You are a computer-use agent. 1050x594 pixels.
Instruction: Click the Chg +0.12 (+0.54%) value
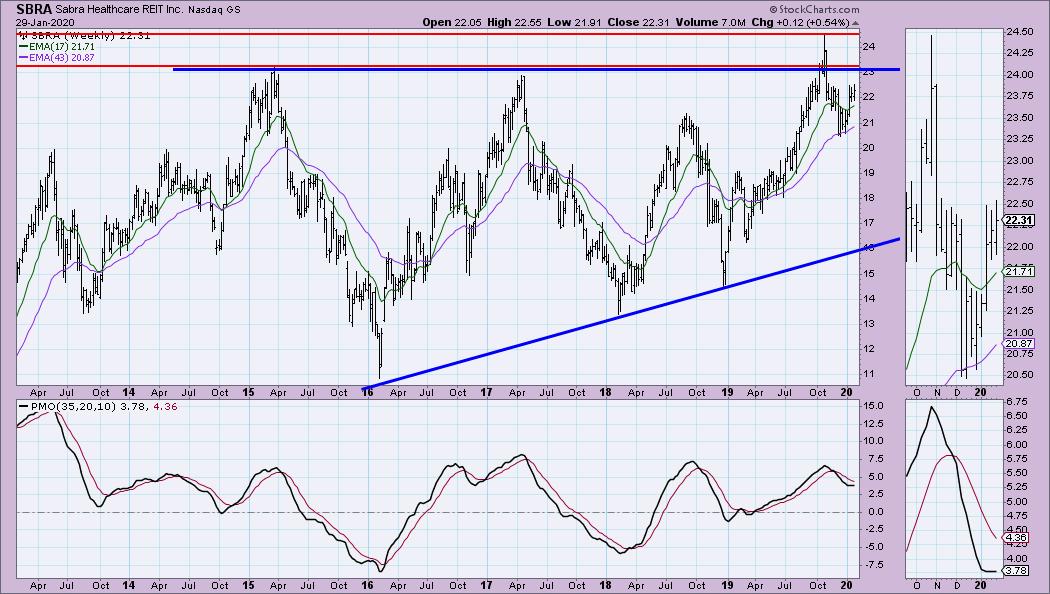[800, 22]
